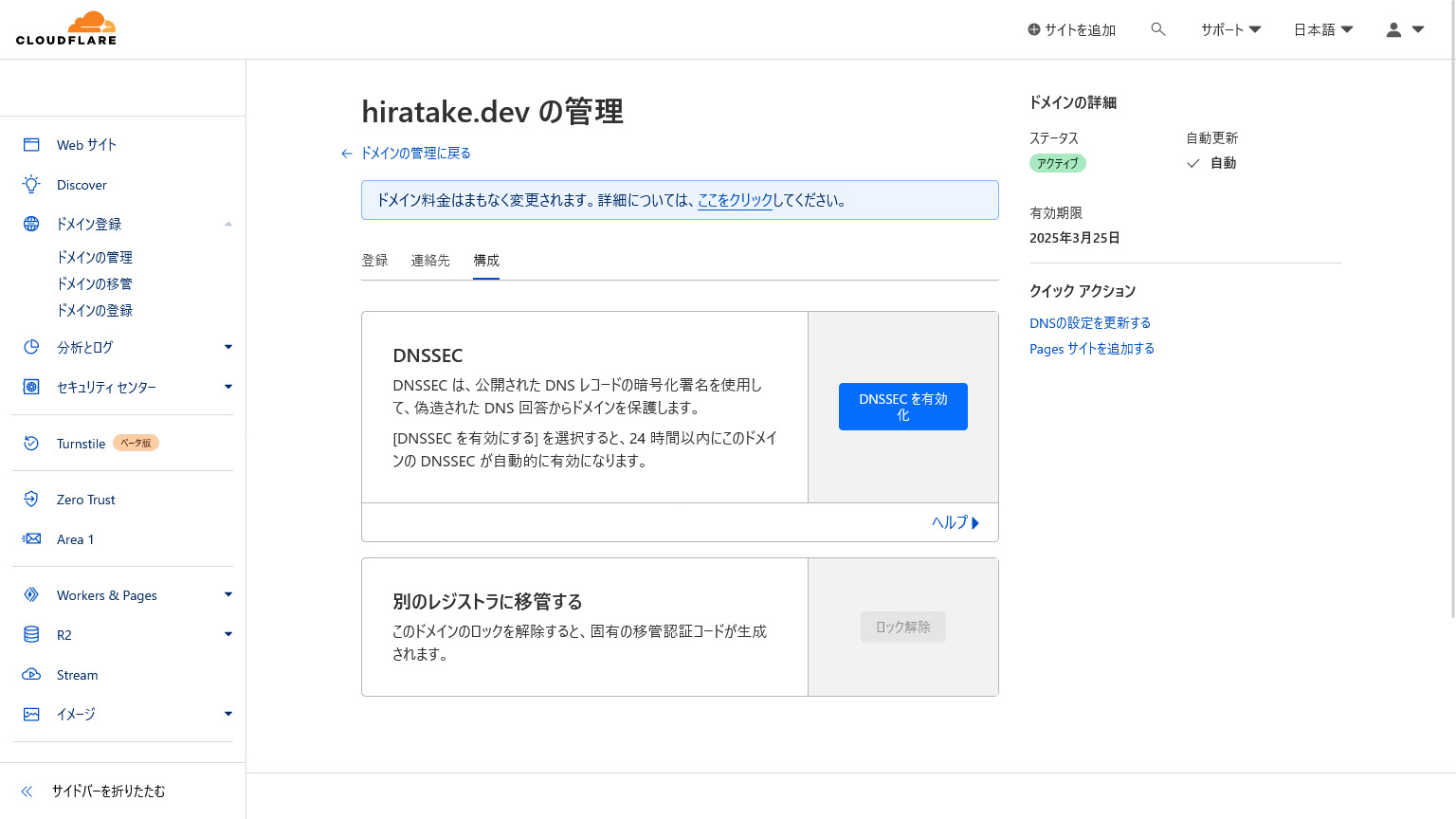
Task: Follow the ここをクリック link
Action: [736, 200]
